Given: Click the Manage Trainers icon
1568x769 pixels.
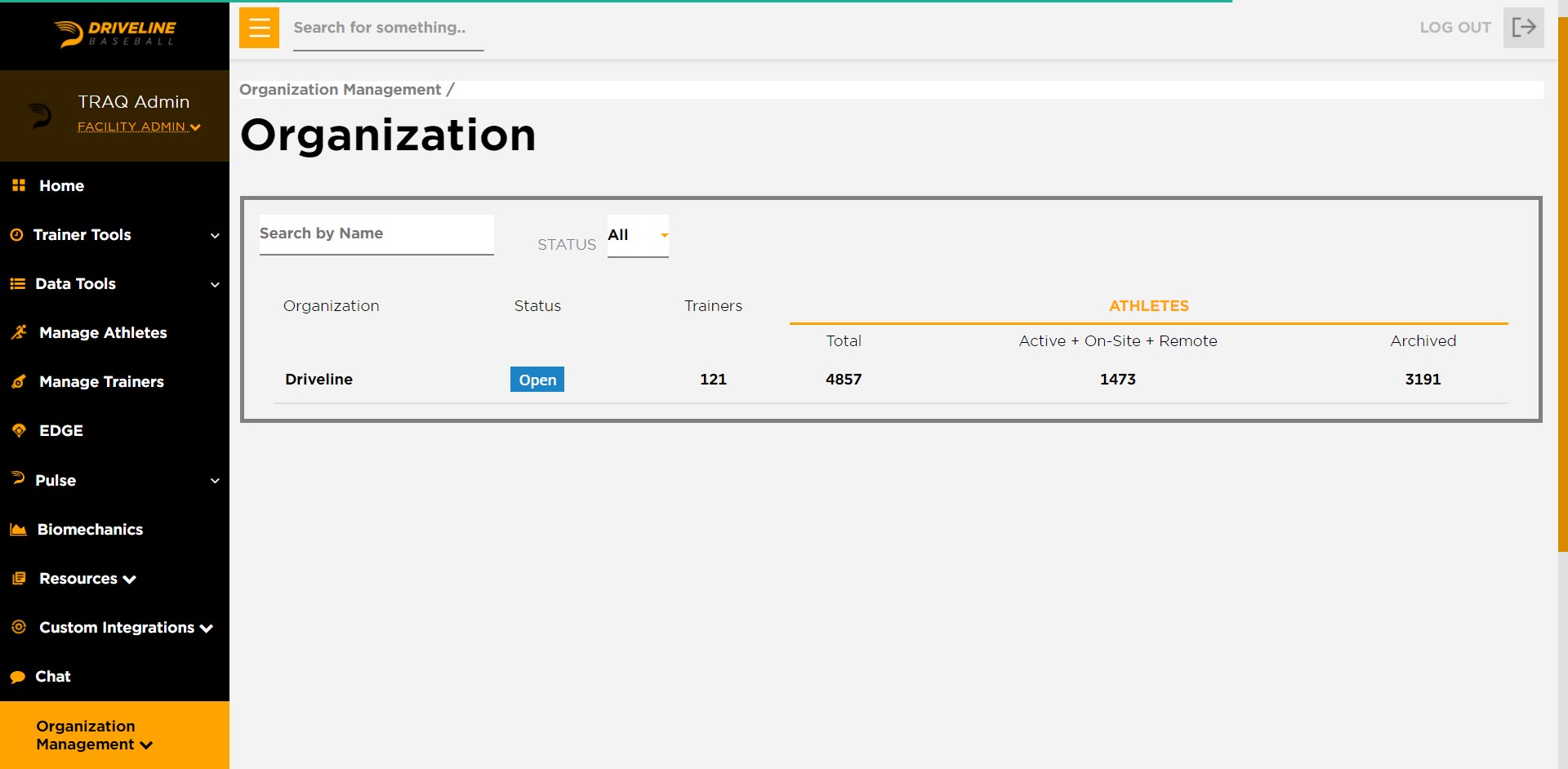Looking at the screenshot, I should click(x=19, y=381).
